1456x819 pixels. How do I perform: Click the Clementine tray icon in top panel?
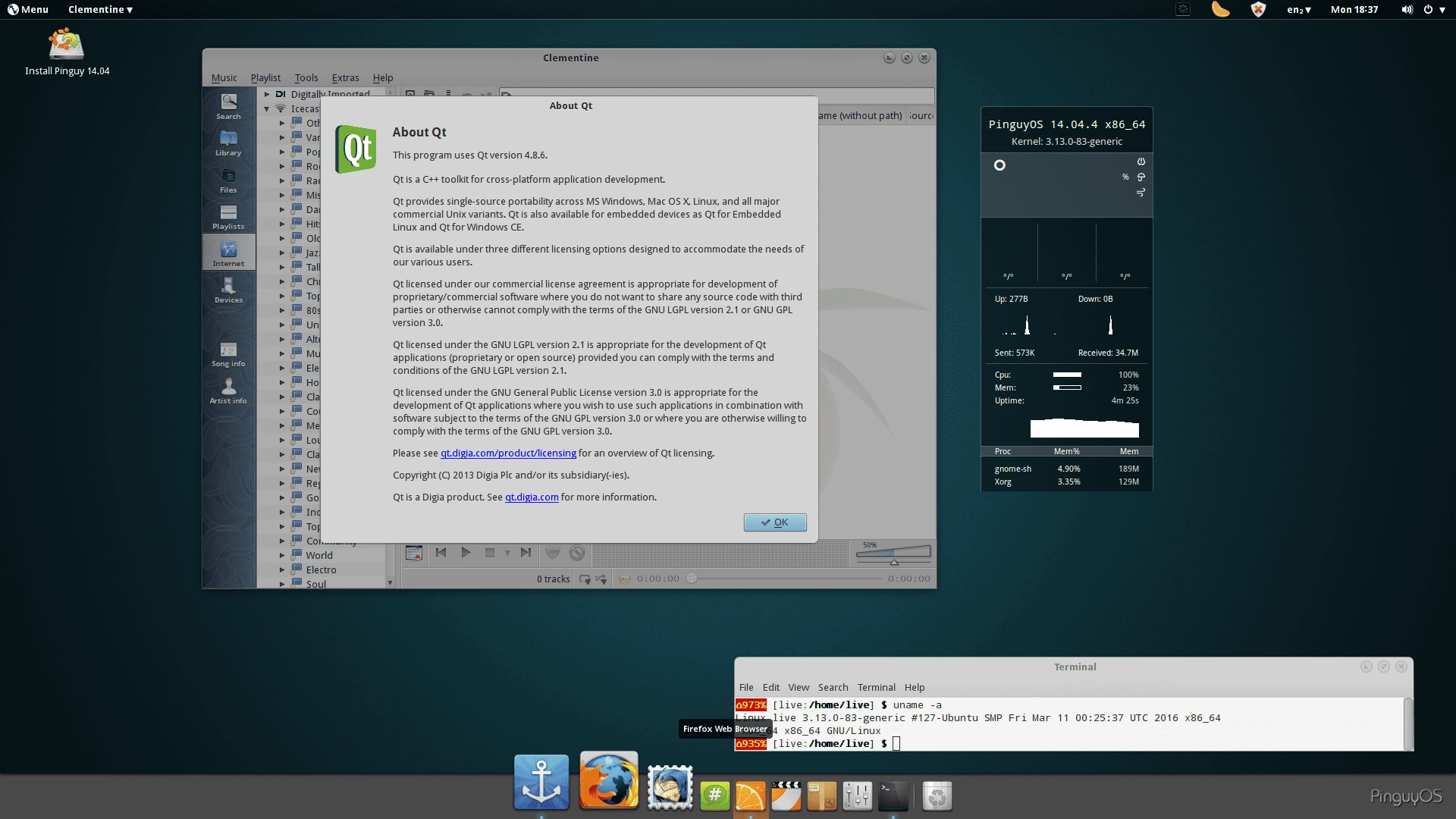click(1220, 9)
